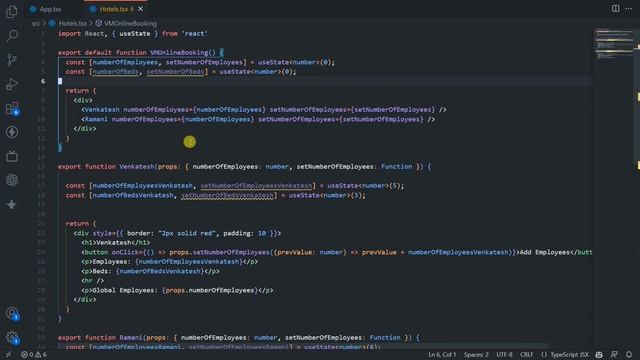Change end of line sequence CRLF
The width and height of the screenshot is (640, 360).
click(x=527, y=355)
